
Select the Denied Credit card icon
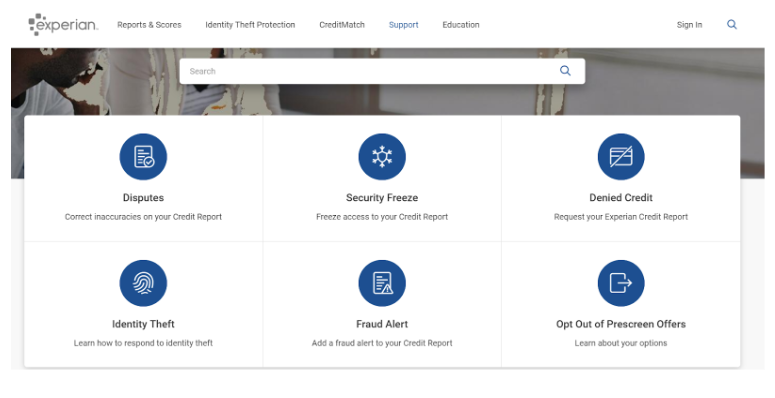[621, 157]
